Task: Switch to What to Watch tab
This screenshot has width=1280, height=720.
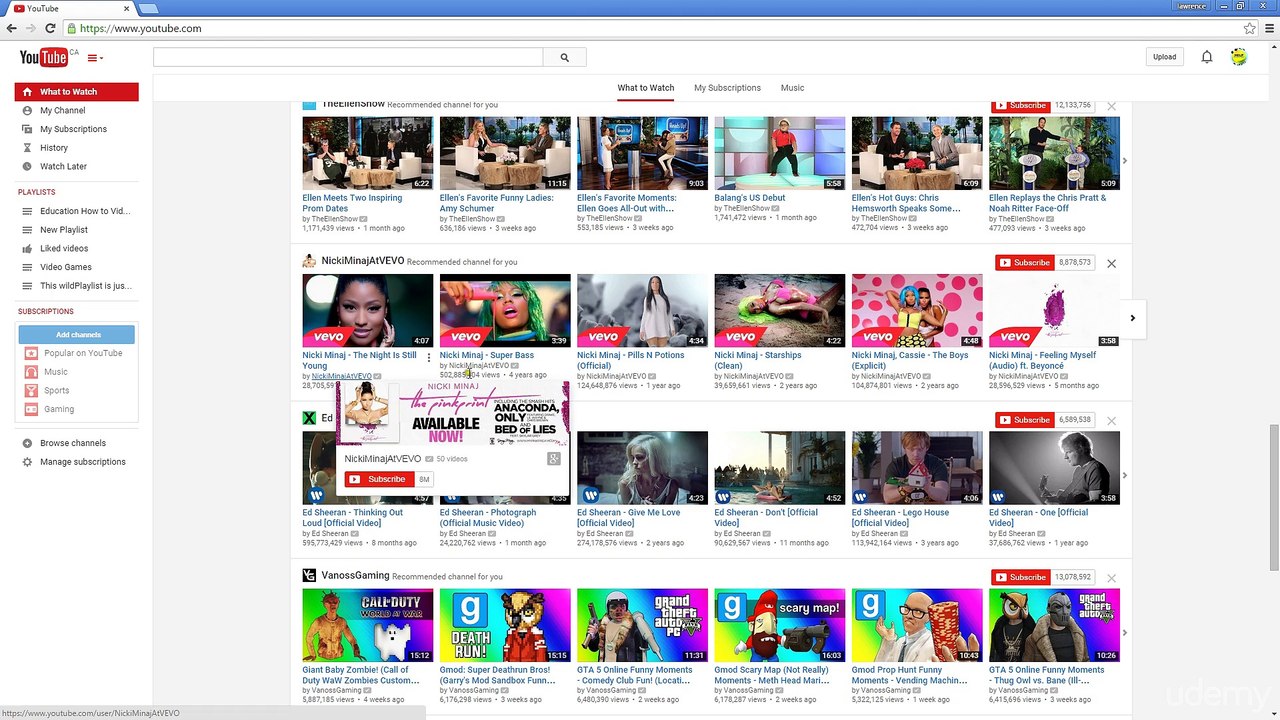Action: point(646,88)
